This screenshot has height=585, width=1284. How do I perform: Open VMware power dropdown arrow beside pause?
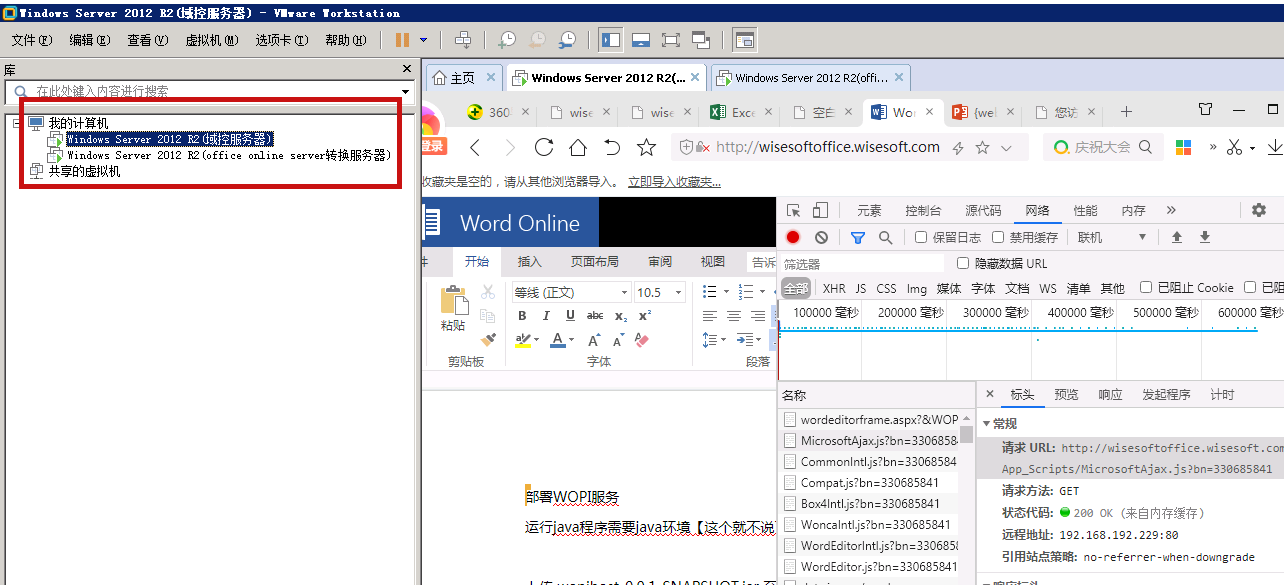coord(424,40)
